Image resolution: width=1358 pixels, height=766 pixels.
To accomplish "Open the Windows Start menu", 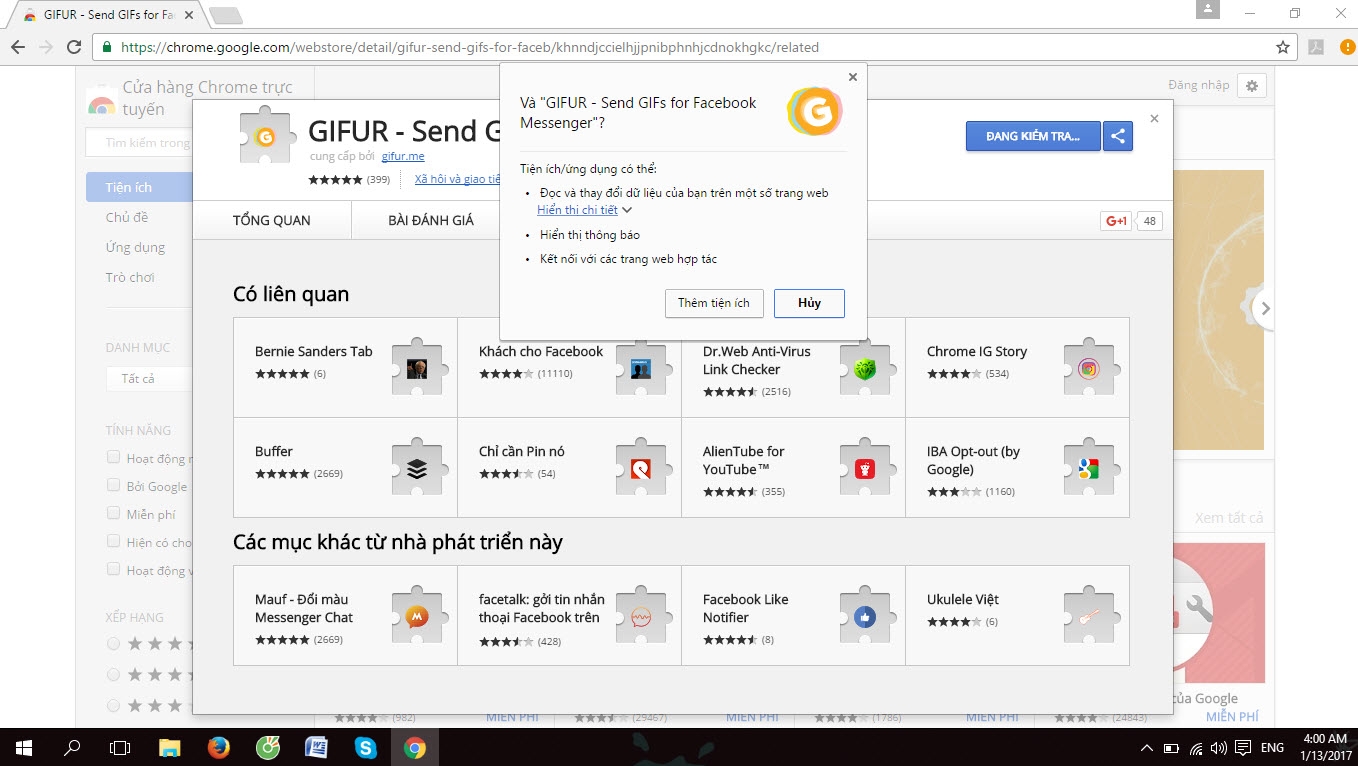I will pyautogui.click(x=23, y=747).
